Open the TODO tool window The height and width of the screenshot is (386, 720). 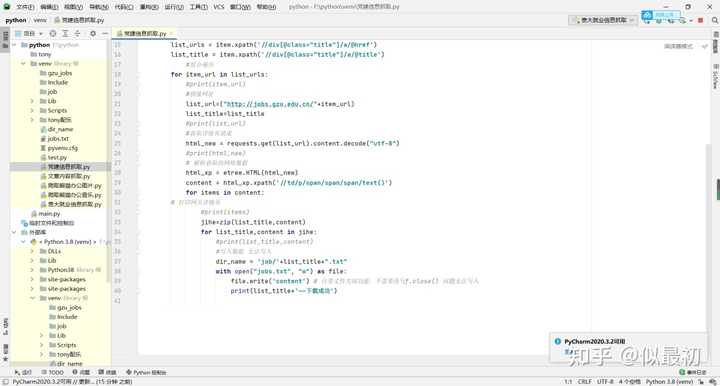click(52, 372)
